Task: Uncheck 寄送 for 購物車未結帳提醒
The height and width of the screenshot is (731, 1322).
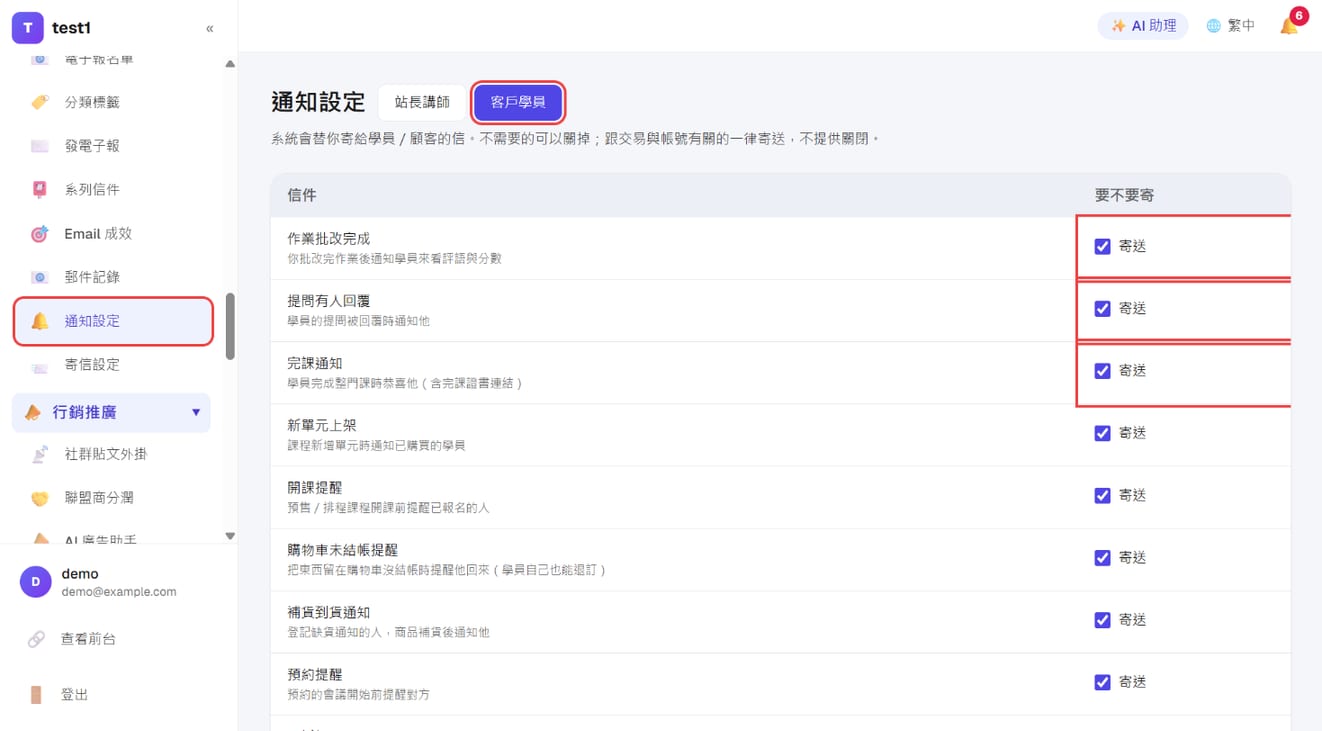Action: click(1102, 558)
